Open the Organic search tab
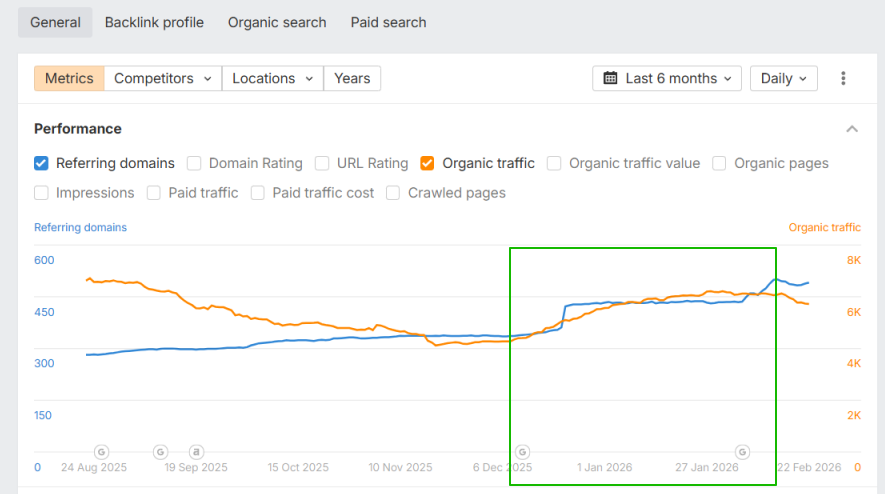 point(277,22)
